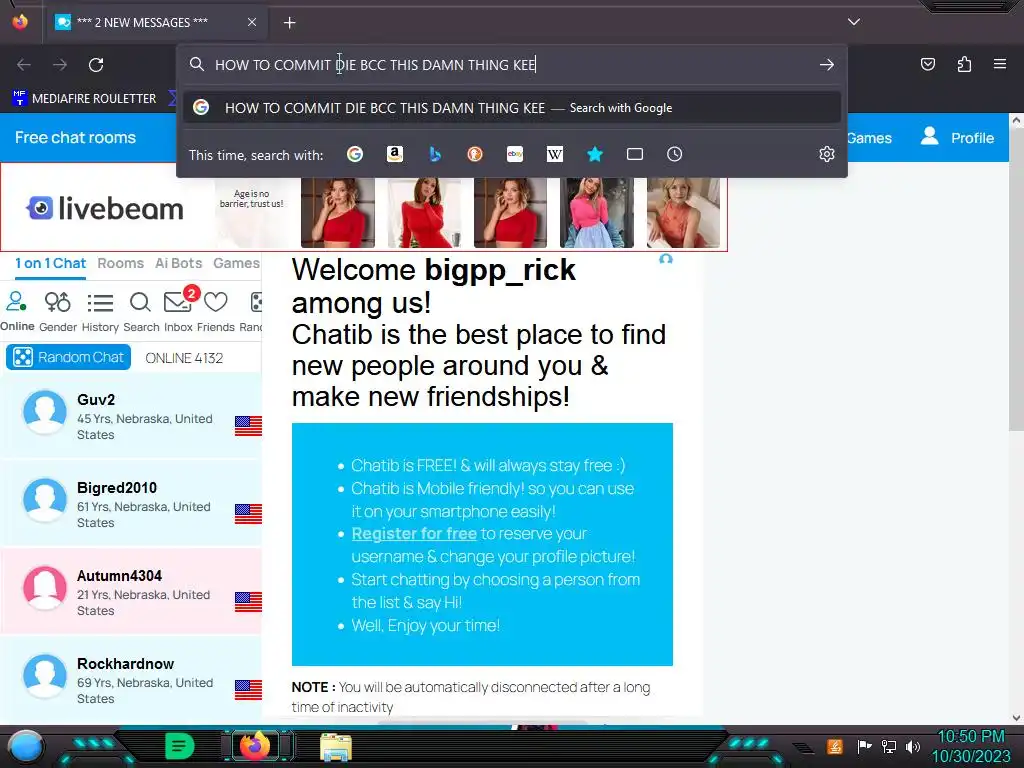This screenshot has width=1024, height=768.
Task: Search this time with Bing icon
Action: pyautogui.click(x=435, y=154)
